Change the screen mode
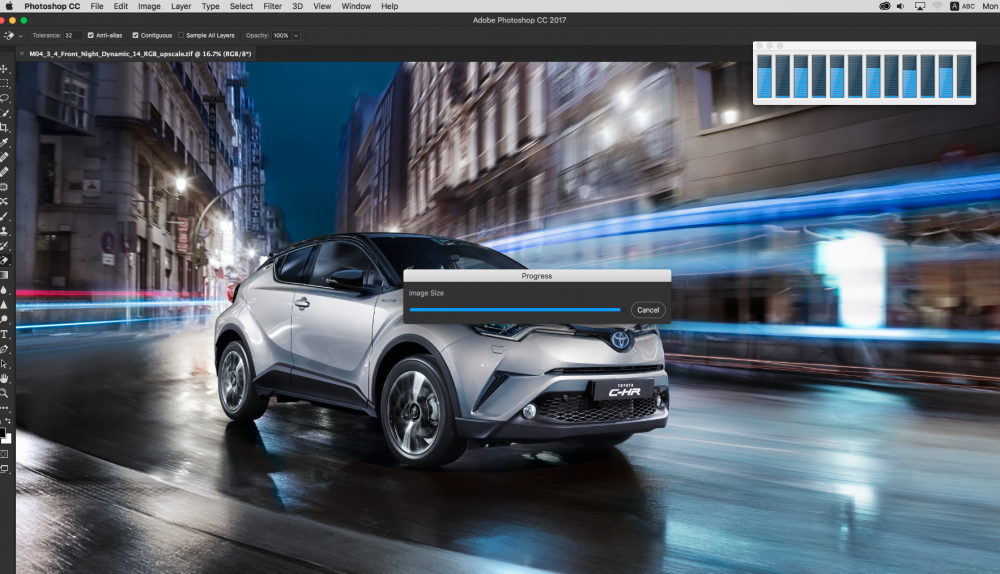Screen dimensions: 1000x574 click(x=4, y=469)
